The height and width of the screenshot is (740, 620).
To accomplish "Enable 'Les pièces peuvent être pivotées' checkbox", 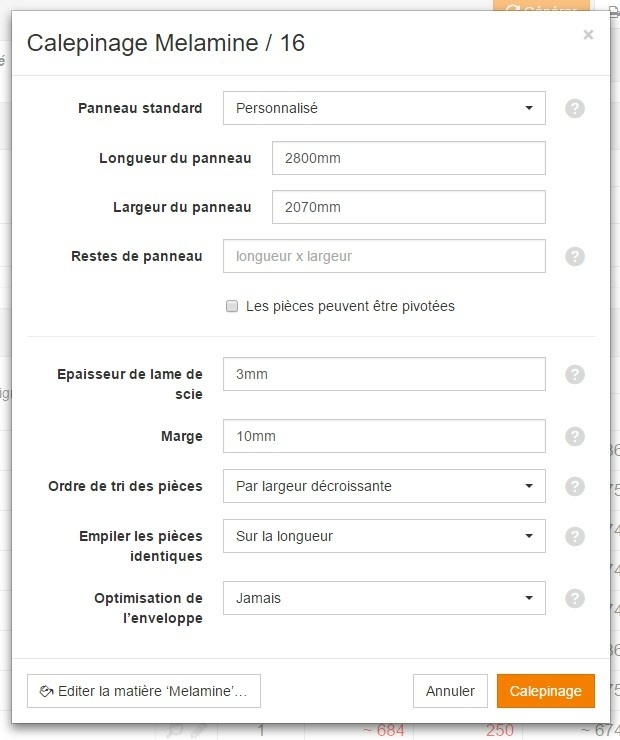I will point(232,306).
